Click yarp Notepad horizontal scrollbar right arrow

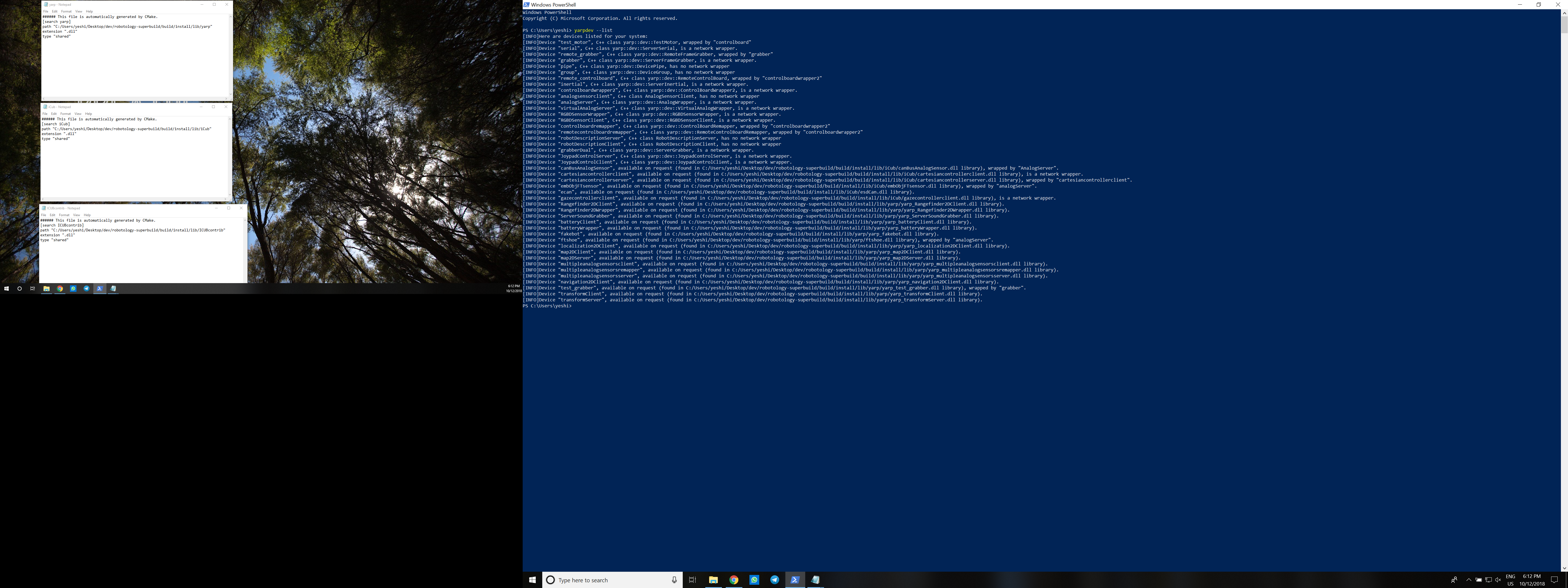click(x=227, y=99)
